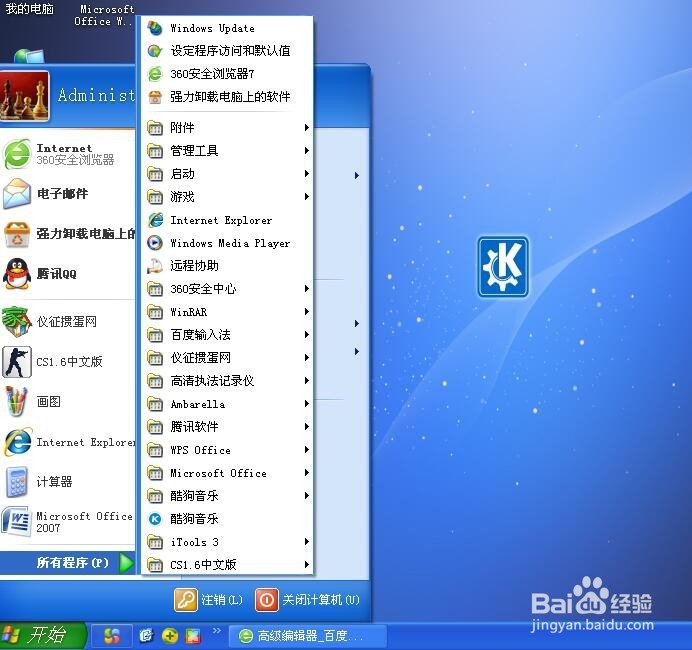This screenshot has height=650, width=692.
Task: Open Windows Update from the programs menu
Action: click(227, 28)
